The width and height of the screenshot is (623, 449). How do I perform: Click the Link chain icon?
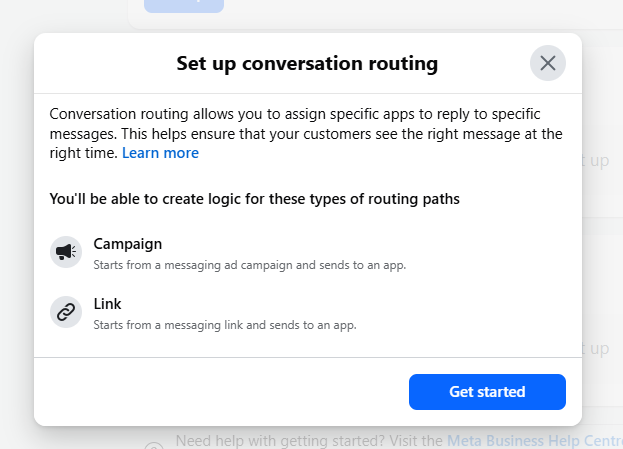click(x=66, y=312)
